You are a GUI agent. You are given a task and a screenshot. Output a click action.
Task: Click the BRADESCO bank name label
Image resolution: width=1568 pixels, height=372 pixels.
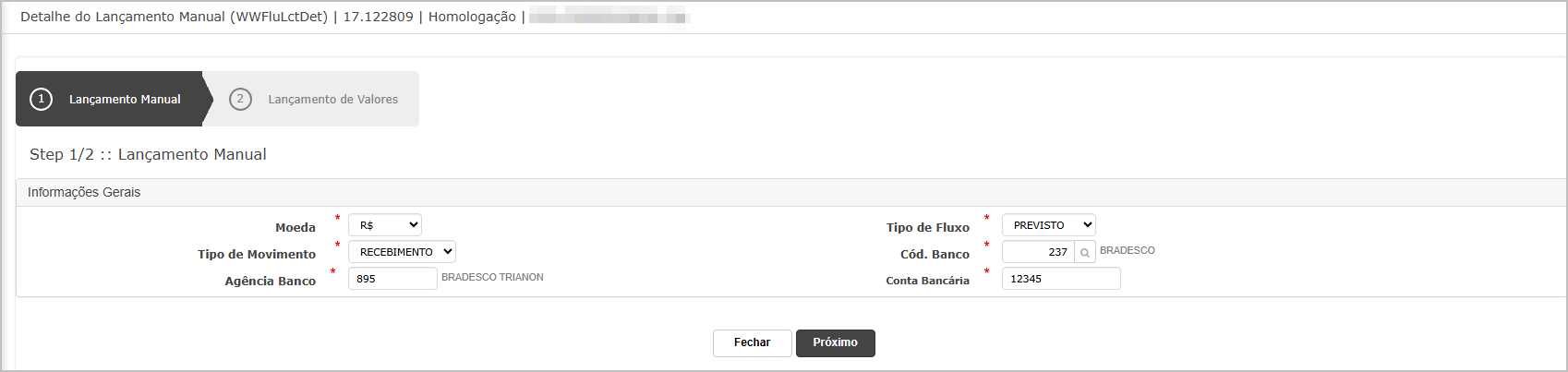point(1128,250)
